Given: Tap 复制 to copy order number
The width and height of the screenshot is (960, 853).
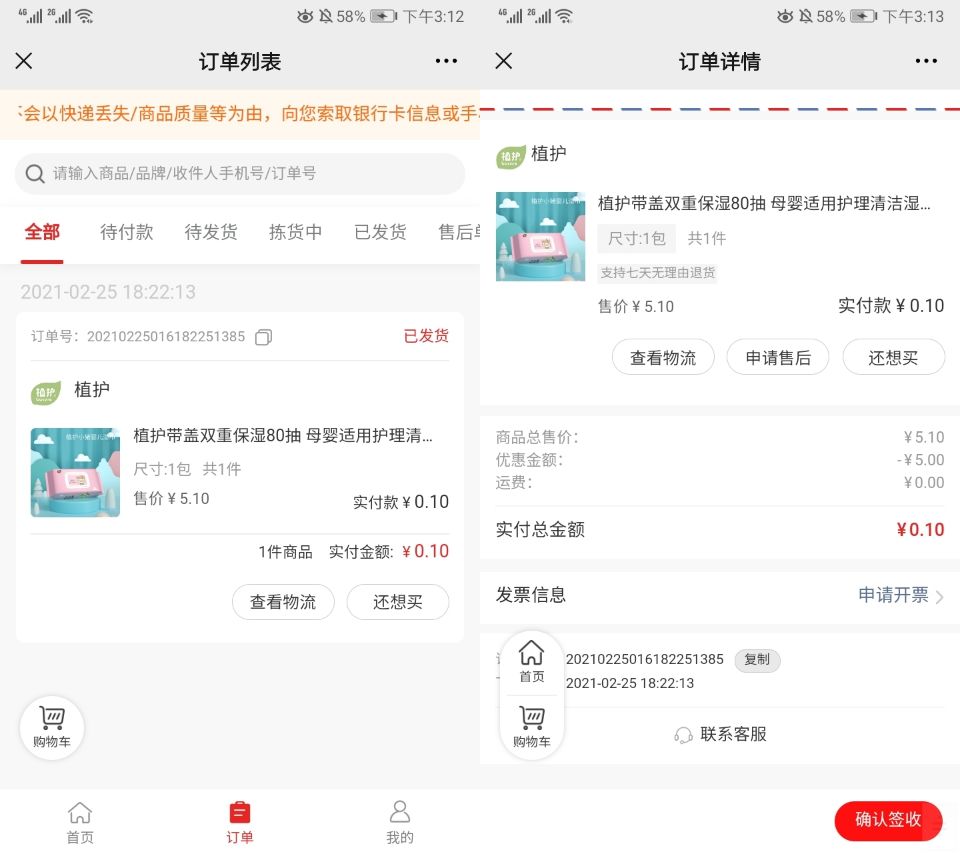Looking at the screenshot, I should [757, 659].
